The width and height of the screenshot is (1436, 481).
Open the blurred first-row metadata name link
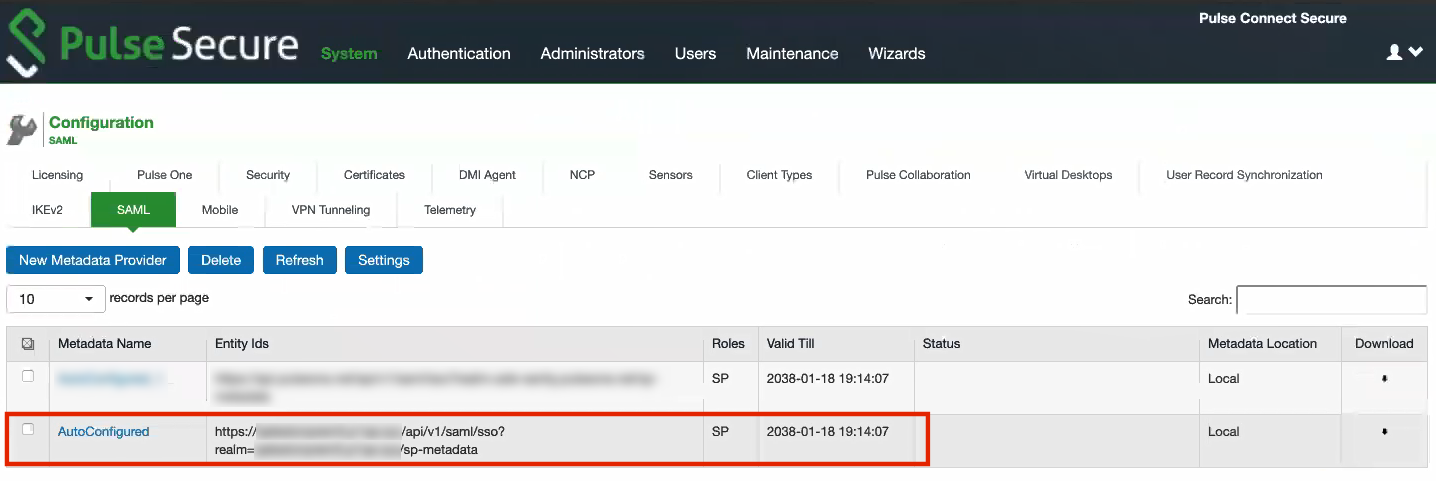click(111, 379)
